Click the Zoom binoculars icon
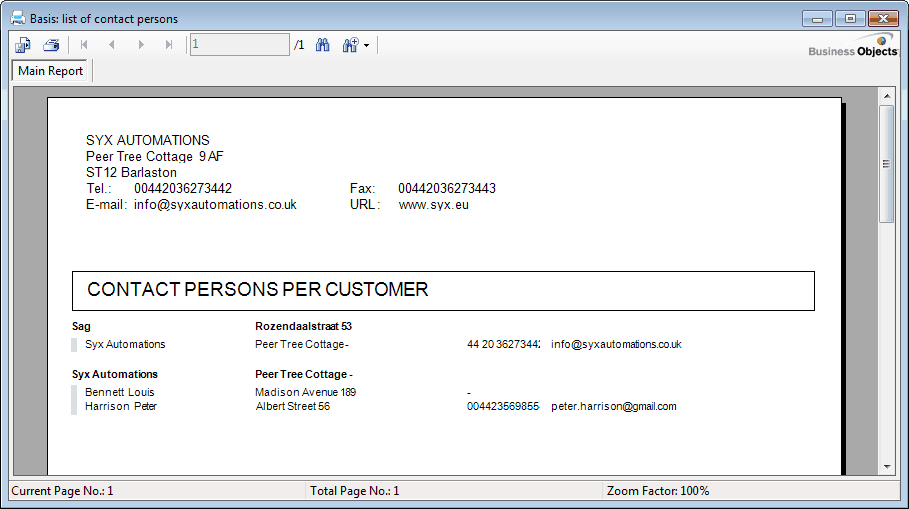 pyautogui.click(x=350, y=45)
